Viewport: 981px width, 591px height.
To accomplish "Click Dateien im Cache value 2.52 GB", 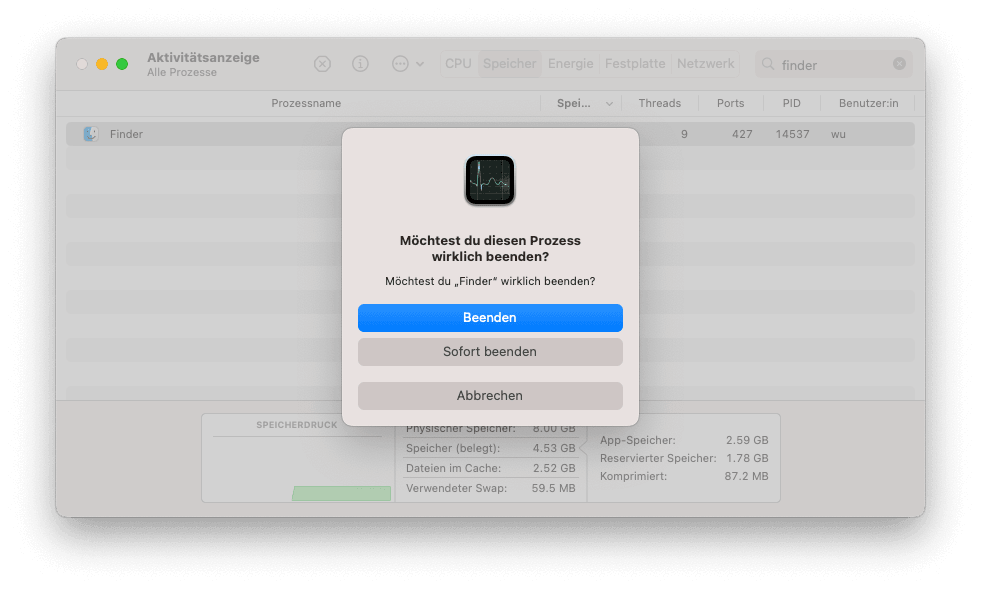I will 554,468.
